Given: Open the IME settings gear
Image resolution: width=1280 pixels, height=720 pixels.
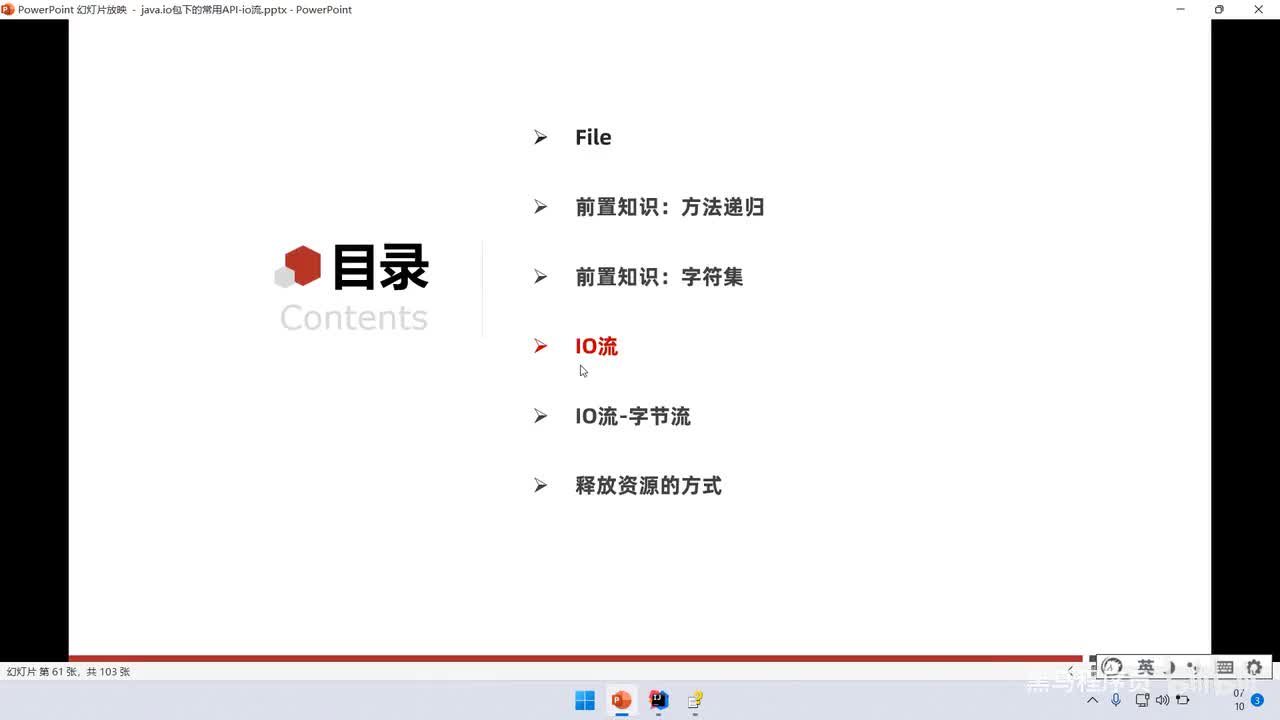Looking at the screenshot, I should coord(1254,667).
